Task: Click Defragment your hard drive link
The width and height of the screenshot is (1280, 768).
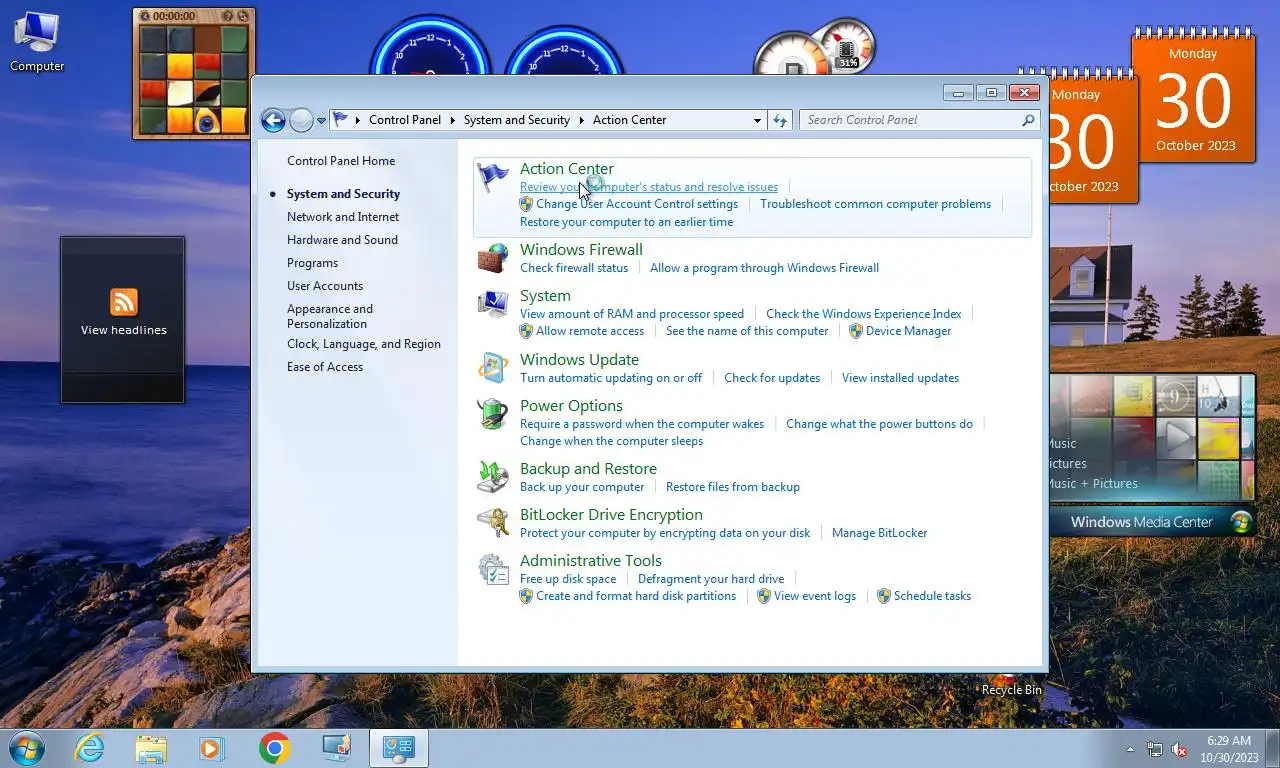Action: (711, 579)
